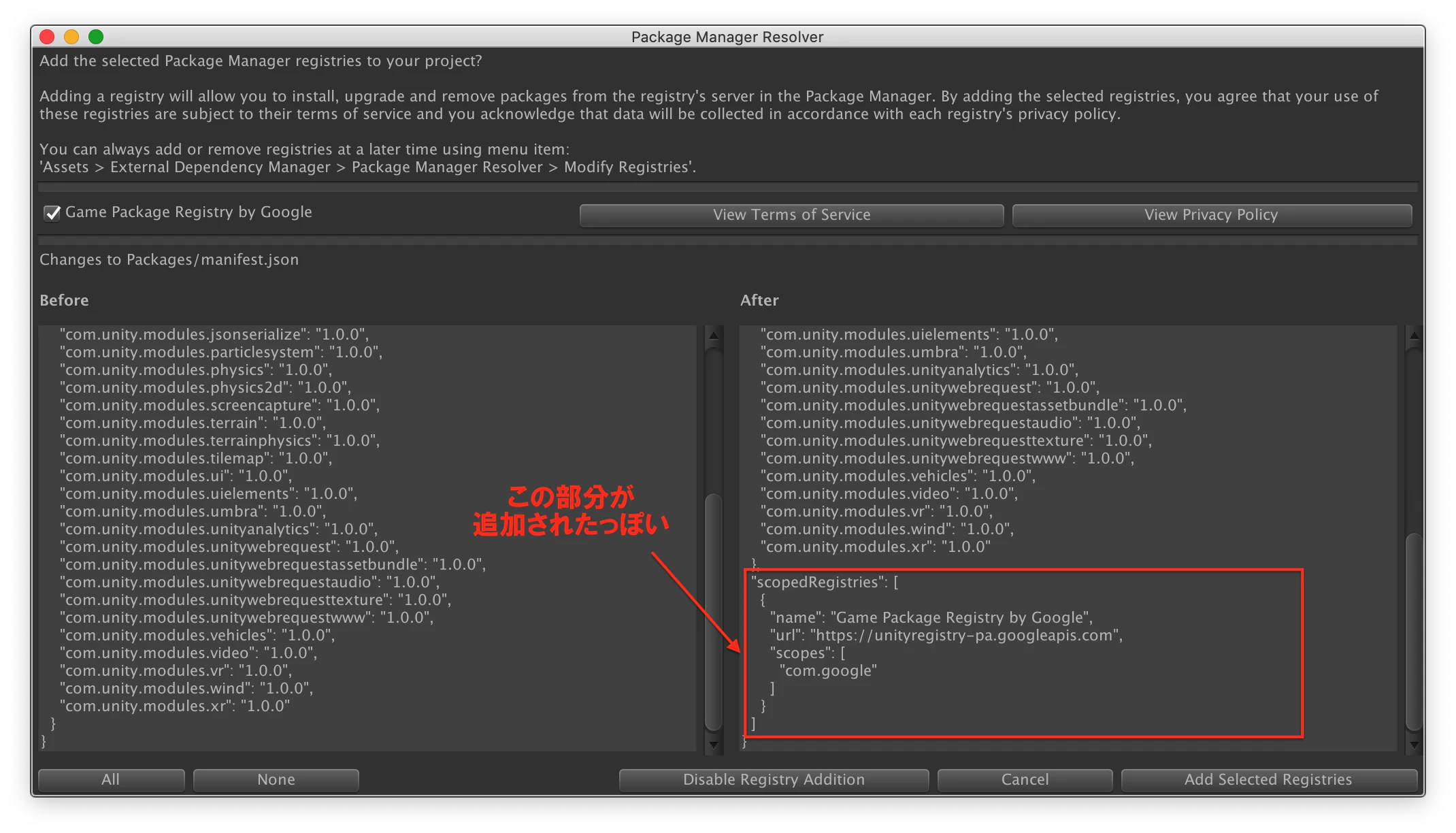Select all registries with the All button
The height and width of the screenshot is (833, 1456).
[x=111, y=780]
